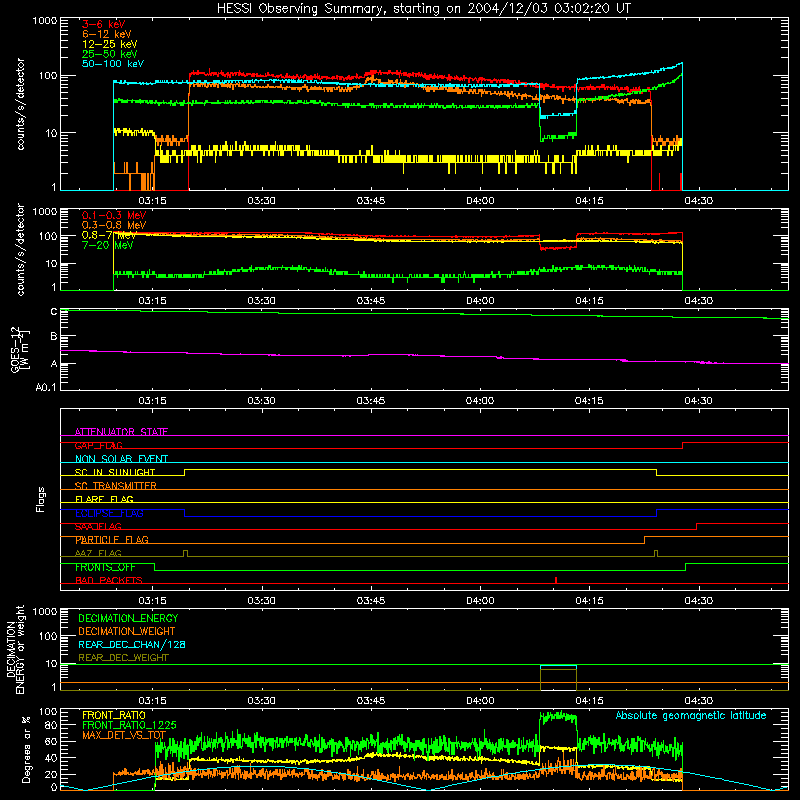Click 03:15 tick under the keV plot
The height and width of the screenshot is (800, 800).
pyautogui.click(x=152, y=201)
